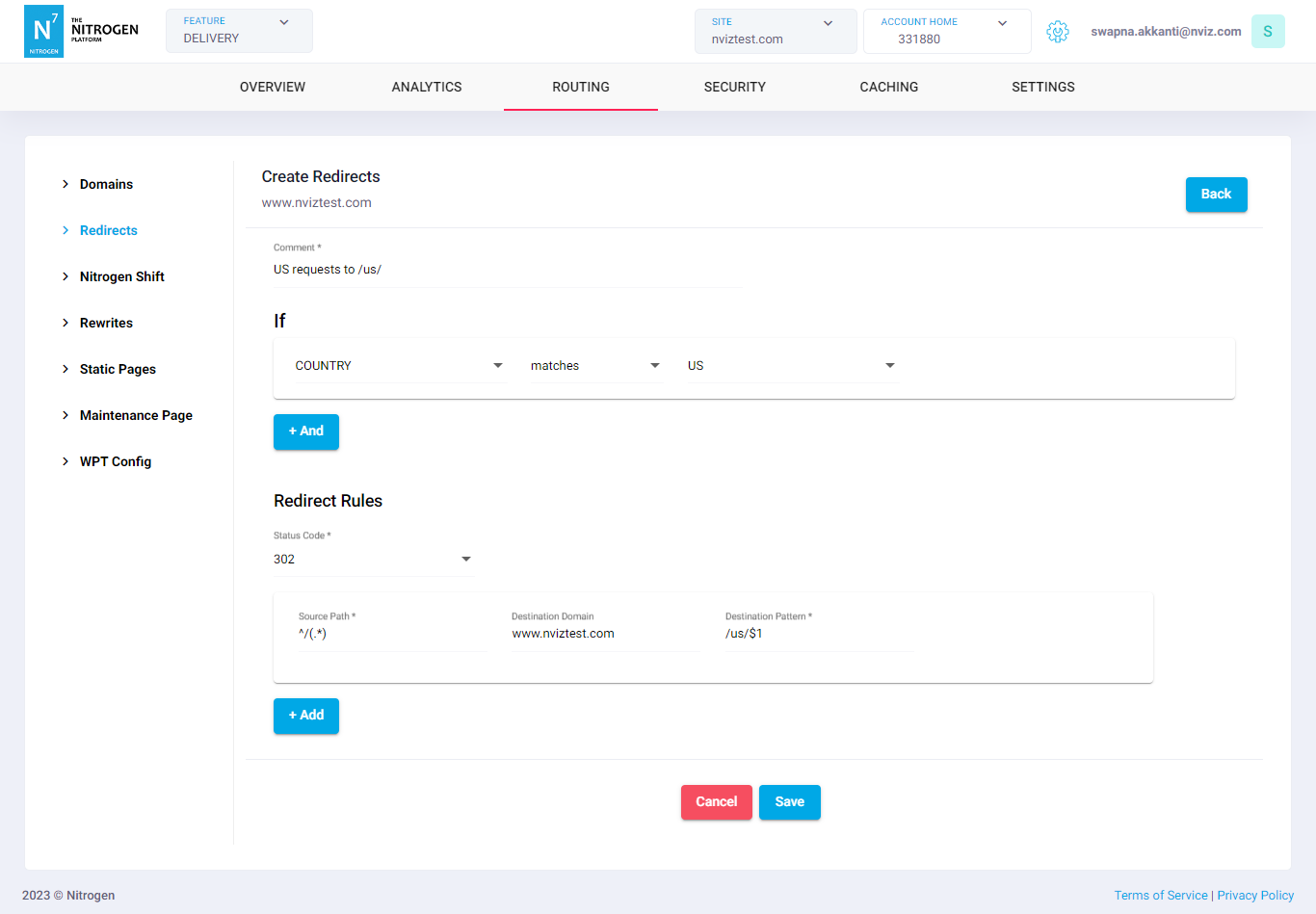Open the settings gear icon
The width and height of the screenshot is (1316, 914).
(x=1058, y=32)
